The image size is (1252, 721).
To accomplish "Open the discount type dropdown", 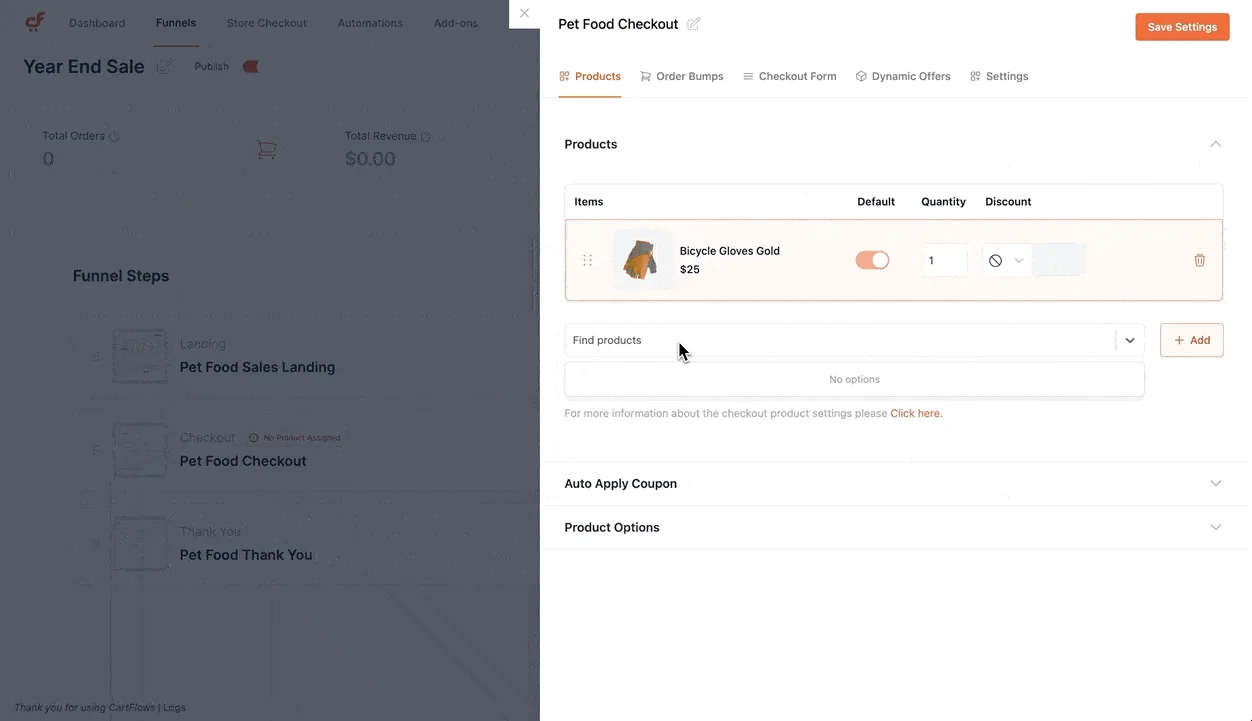I will tap(1006, 260).
